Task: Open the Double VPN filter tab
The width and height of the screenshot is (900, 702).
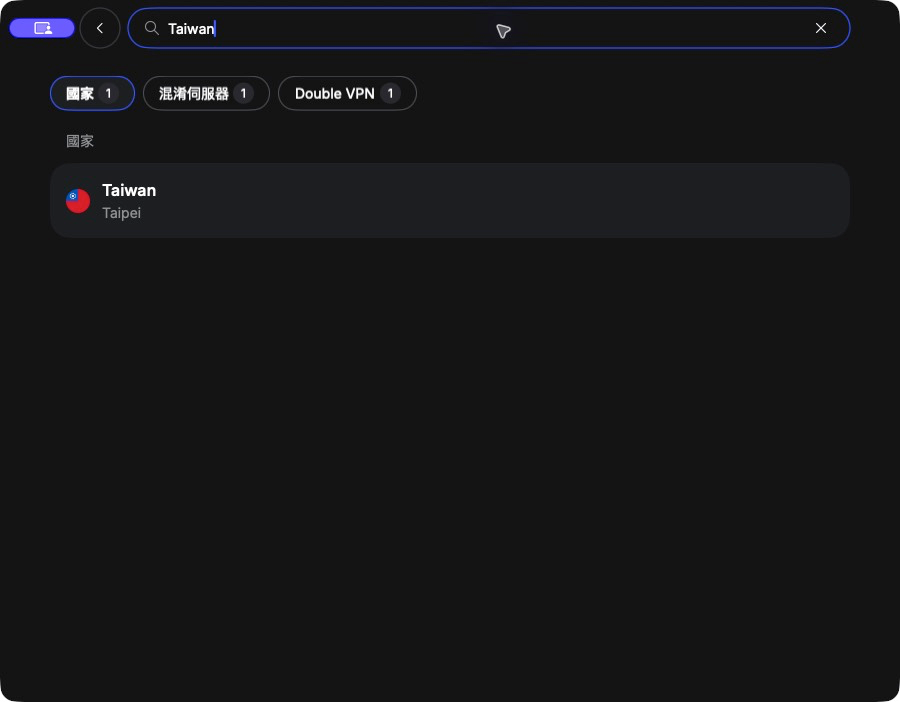Action: click(347, 93)
